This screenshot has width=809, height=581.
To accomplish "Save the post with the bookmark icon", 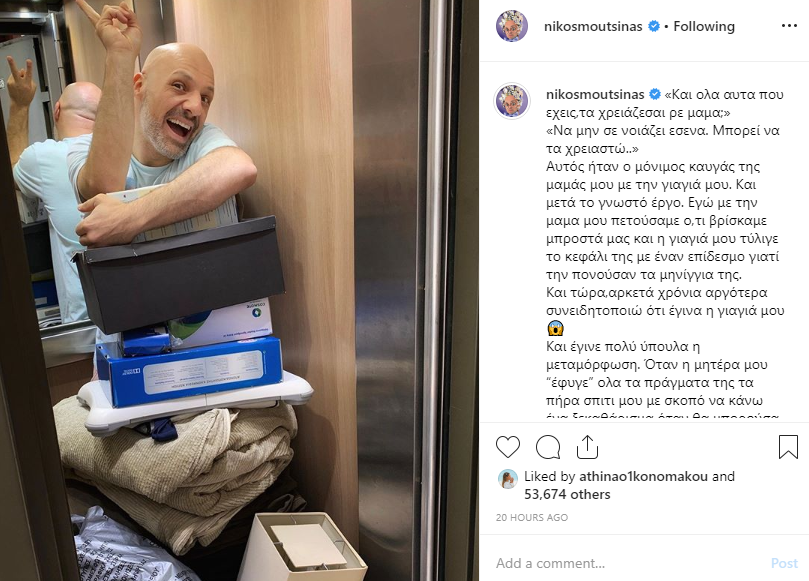I will (788, 447).
